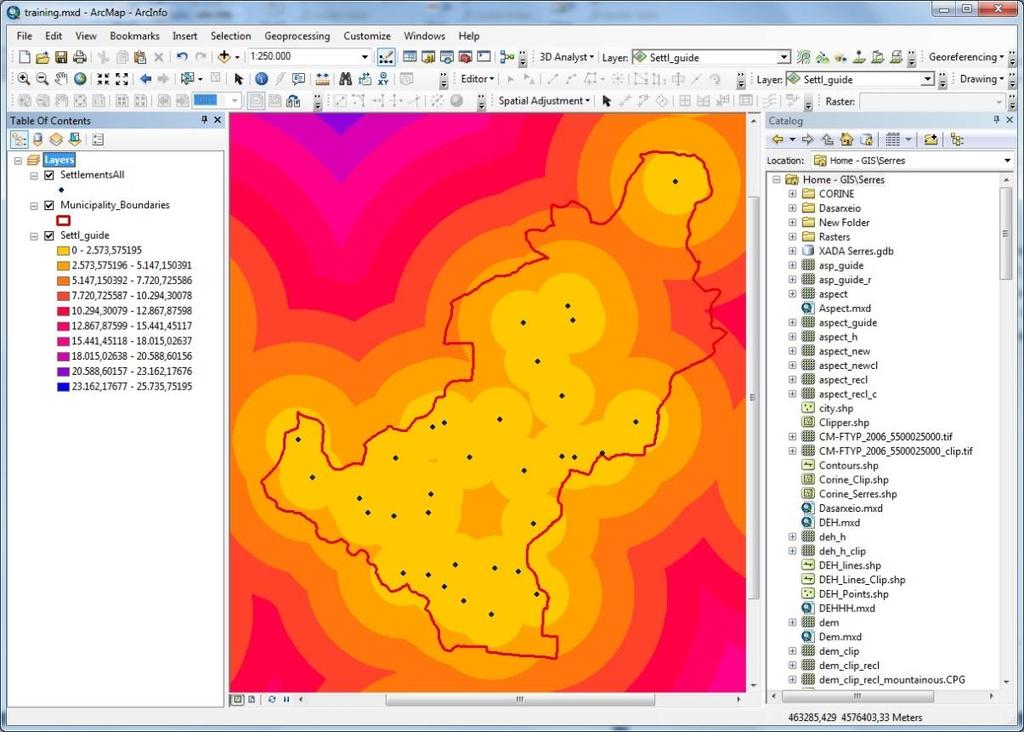Screen dimensions: 1024x732
Task: Open the Catalog Location dropdown
Action: tap(1007, 161)
